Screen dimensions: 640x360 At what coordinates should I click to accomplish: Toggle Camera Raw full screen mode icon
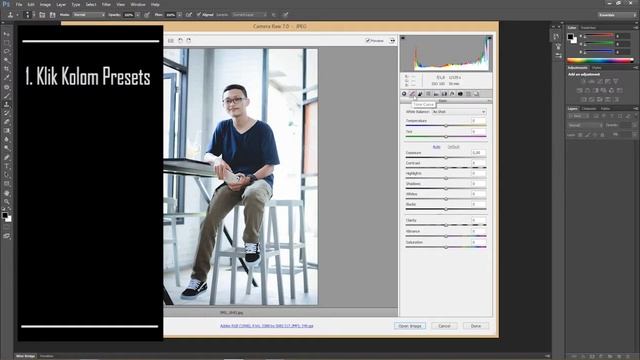pyautogui.click(x=392, y=40)
